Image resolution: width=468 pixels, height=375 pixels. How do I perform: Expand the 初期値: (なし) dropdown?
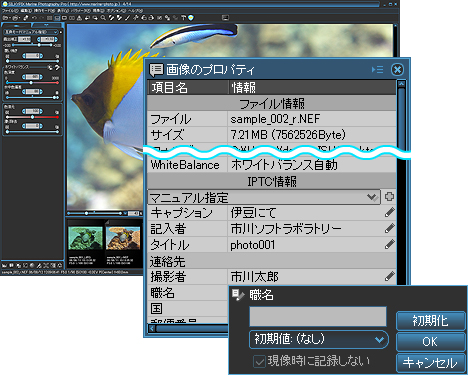click(x=319, y=339)
